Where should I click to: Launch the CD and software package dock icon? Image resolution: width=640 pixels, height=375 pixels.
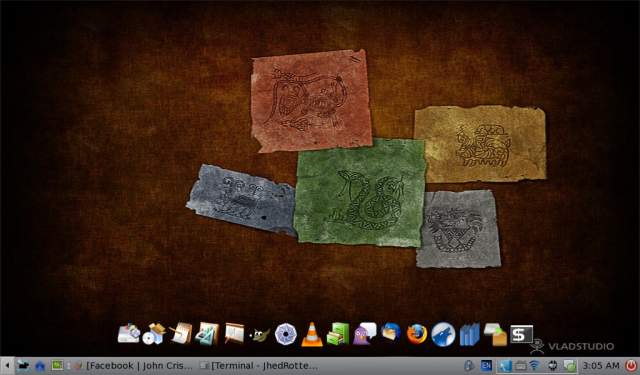tap(154, 334)
